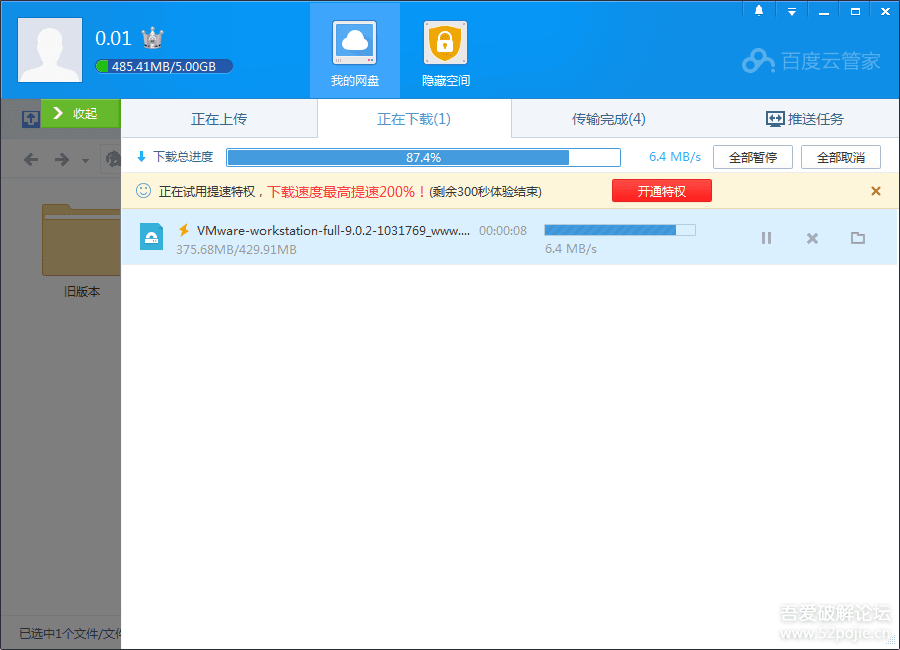Open the navigation history dropdown arrow
The image size is (900, 650).
coord(86,161)
